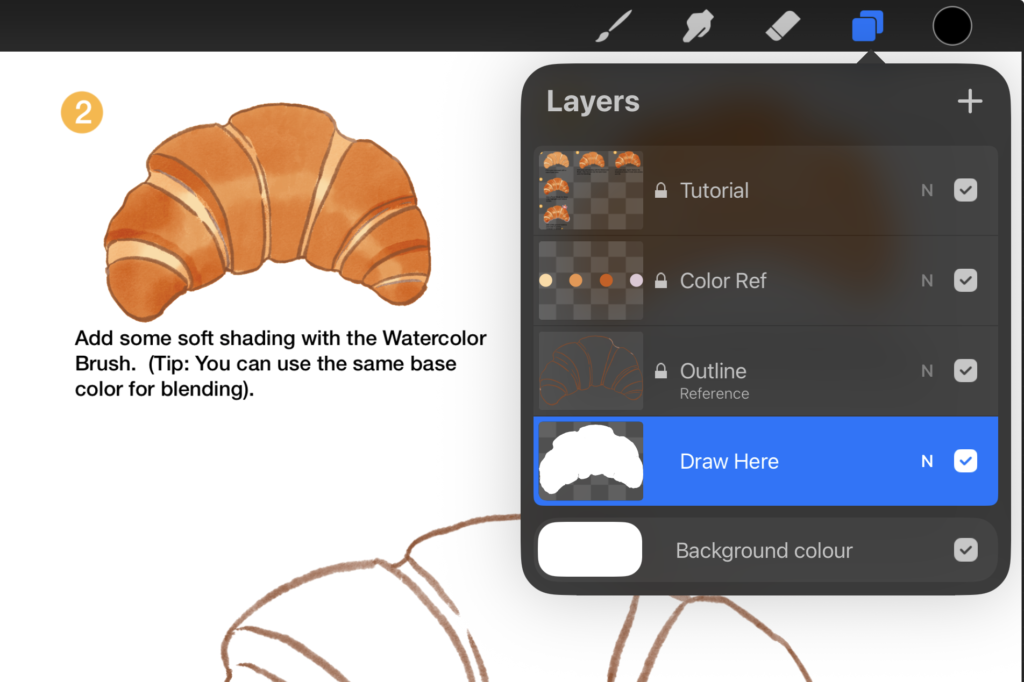Open blend mode N for Outline layer
Viewport: 1024px width, 682px height.
[927, 371]
